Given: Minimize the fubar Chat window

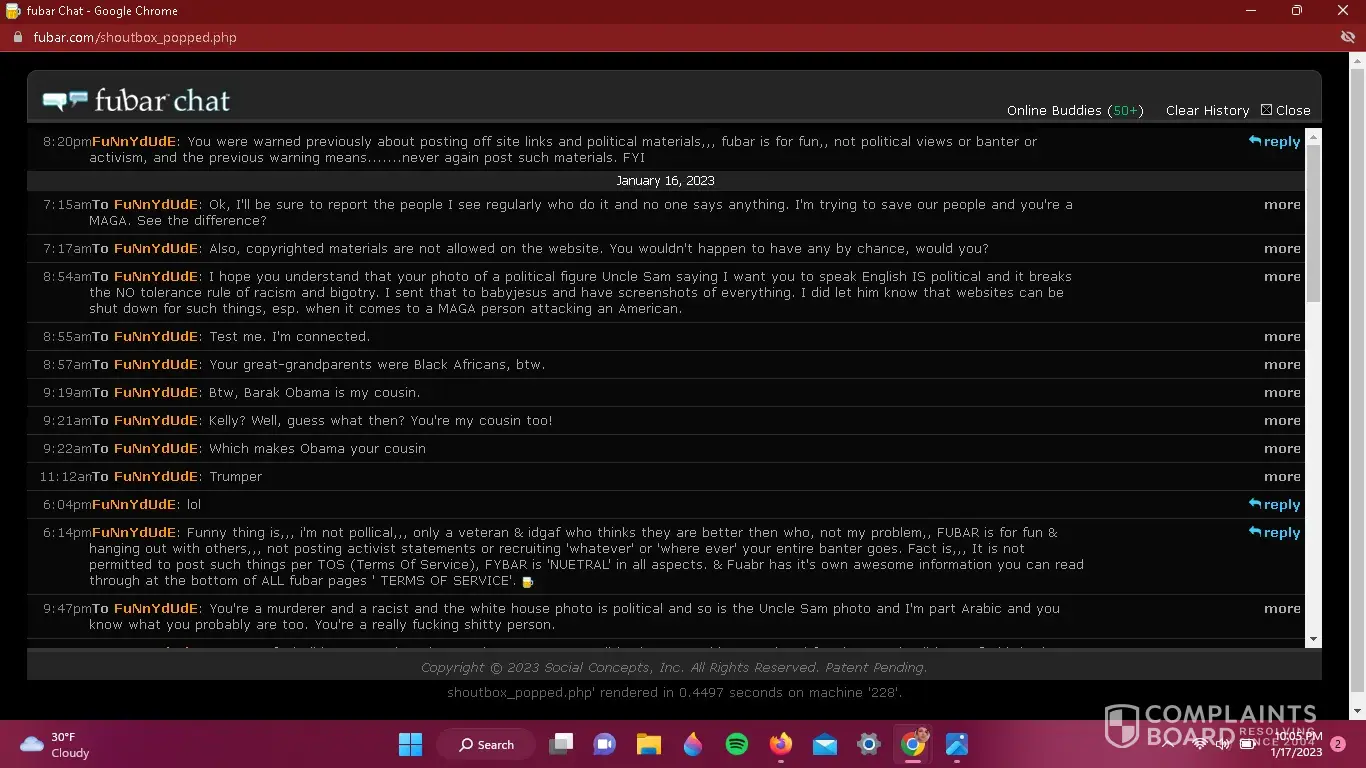Looking at the screenshot, I should point(1251,11).
